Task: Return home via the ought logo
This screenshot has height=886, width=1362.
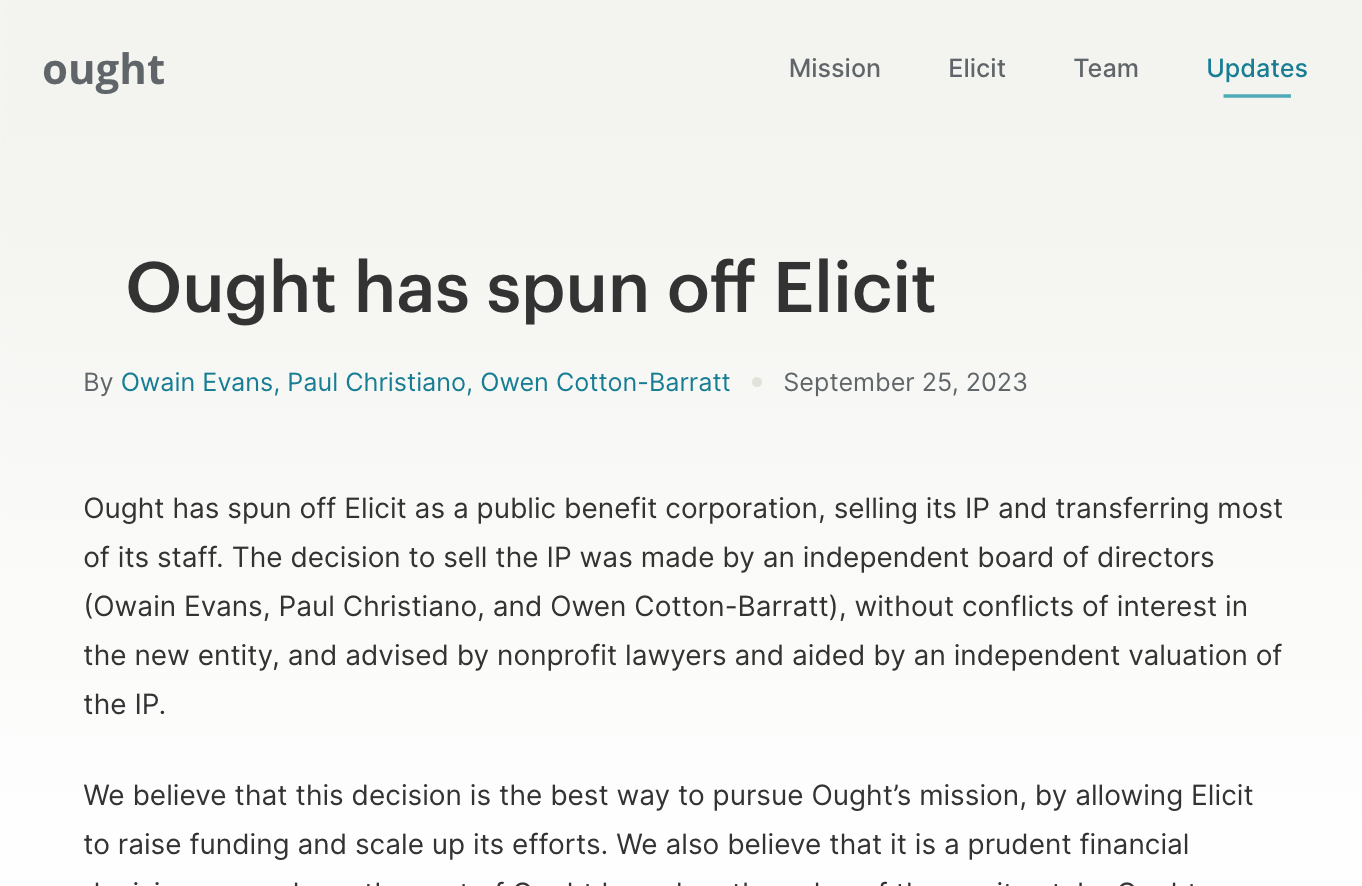Action: click(103, 69)
